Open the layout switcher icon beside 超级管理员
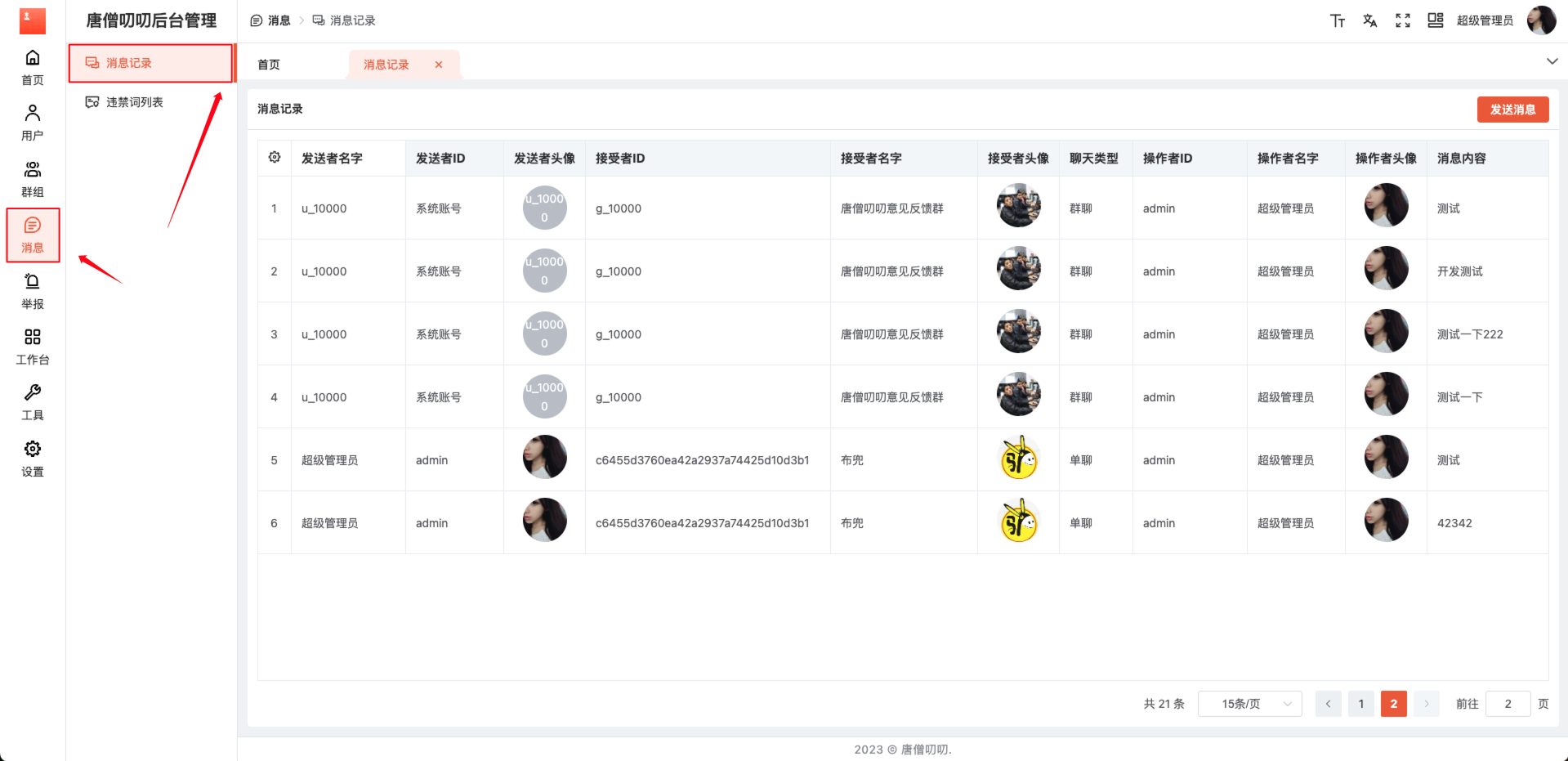The image size is (1568, 761). pos(1435,20)
